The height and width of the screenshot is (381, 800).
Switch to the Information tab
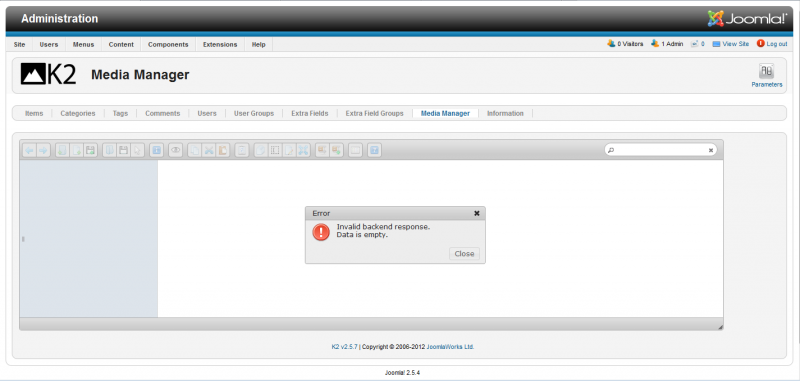tap(505, 113)
